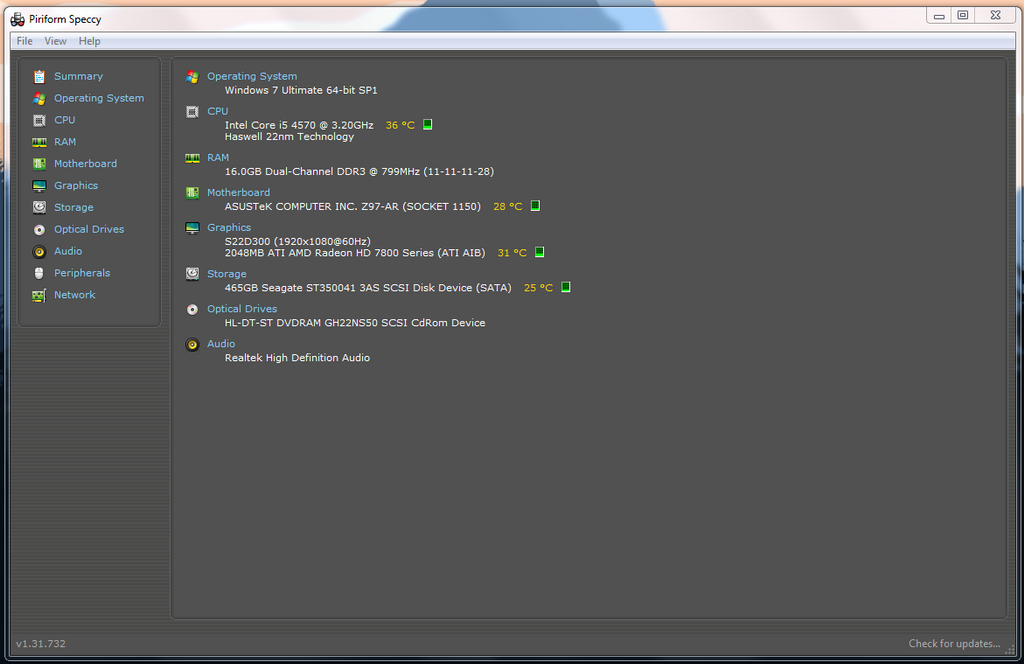Click the disc icon beside Optical Drives heading
The height and width of the screenshot is (664, 1024).
(192, 309)
